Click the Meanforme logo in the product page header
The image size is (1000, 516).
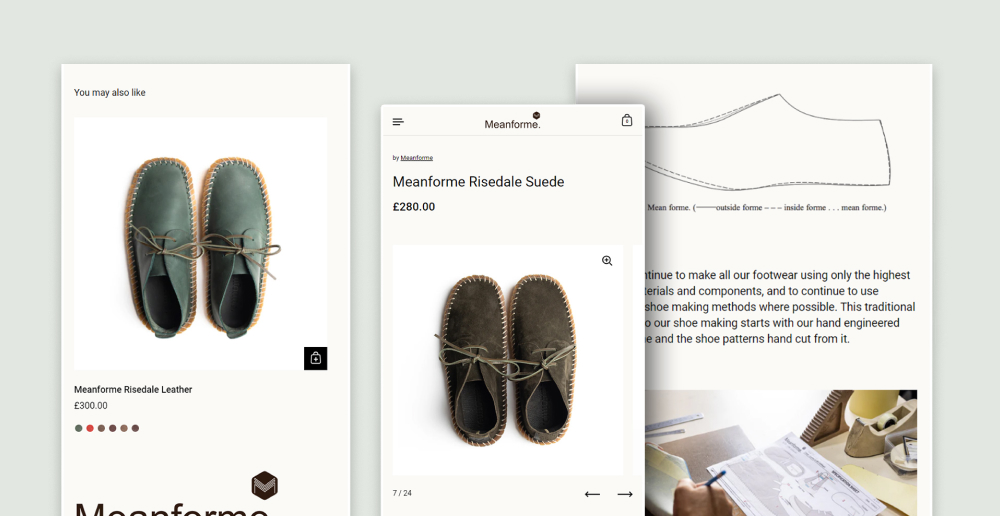tap(512, 121)
